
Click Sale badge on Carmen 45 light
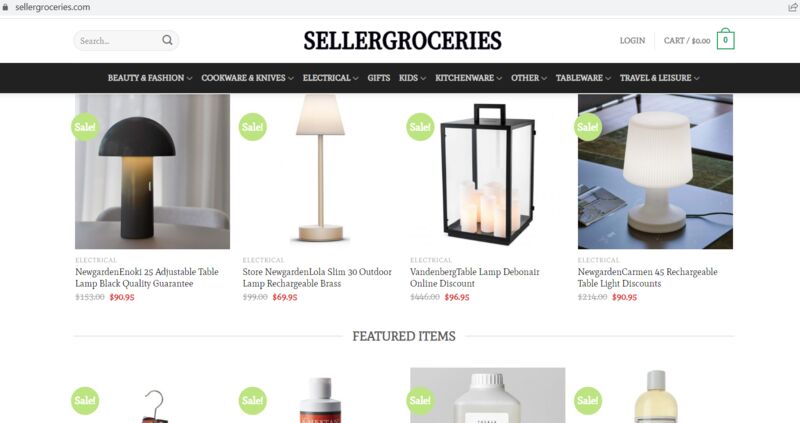coord(588,127)
